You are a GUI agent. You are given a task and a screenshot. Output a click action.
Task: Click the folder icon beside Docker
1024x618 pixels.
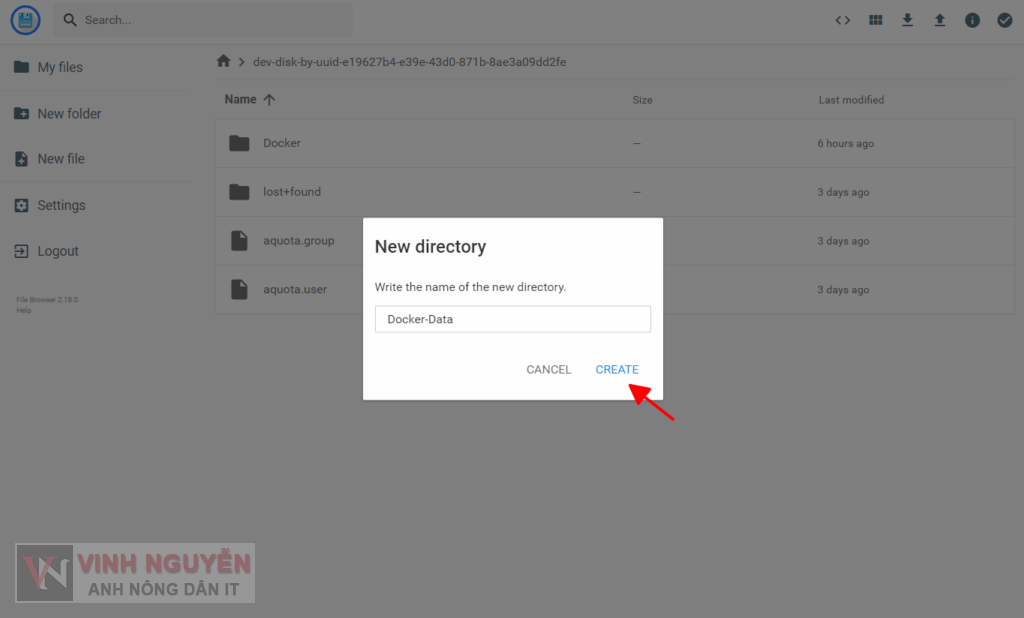pos(239,142)
